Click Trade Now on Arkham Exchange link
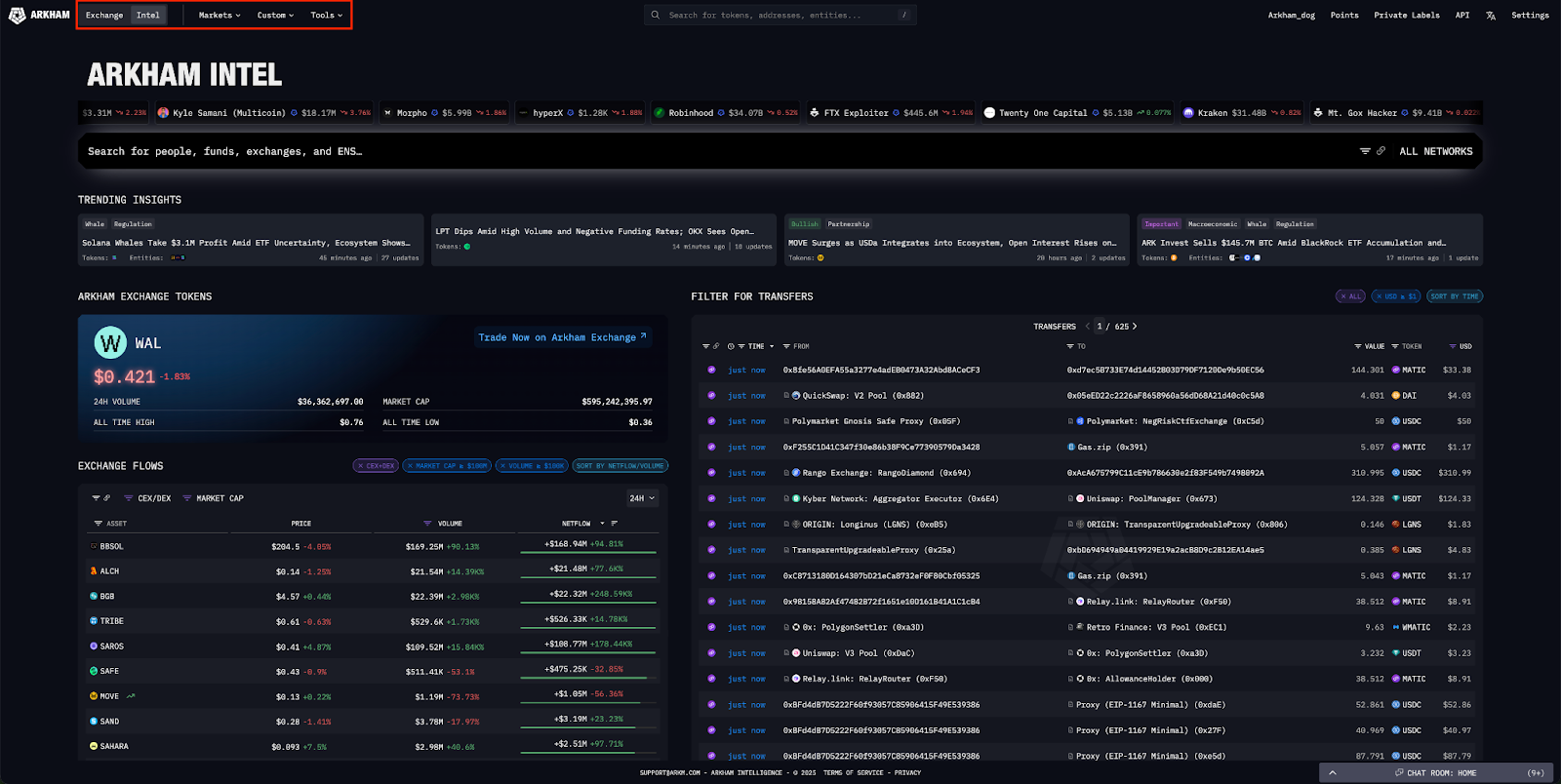 [563, 337]
